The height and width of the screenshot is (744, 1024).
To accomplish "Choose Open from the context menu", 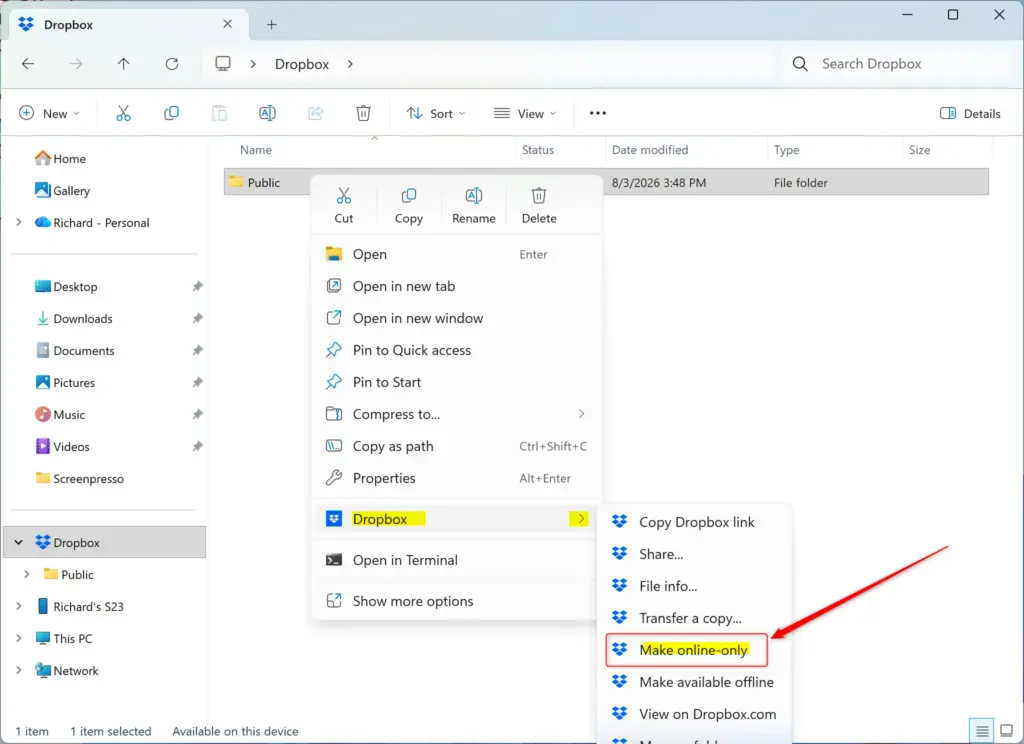I will 456,254.
